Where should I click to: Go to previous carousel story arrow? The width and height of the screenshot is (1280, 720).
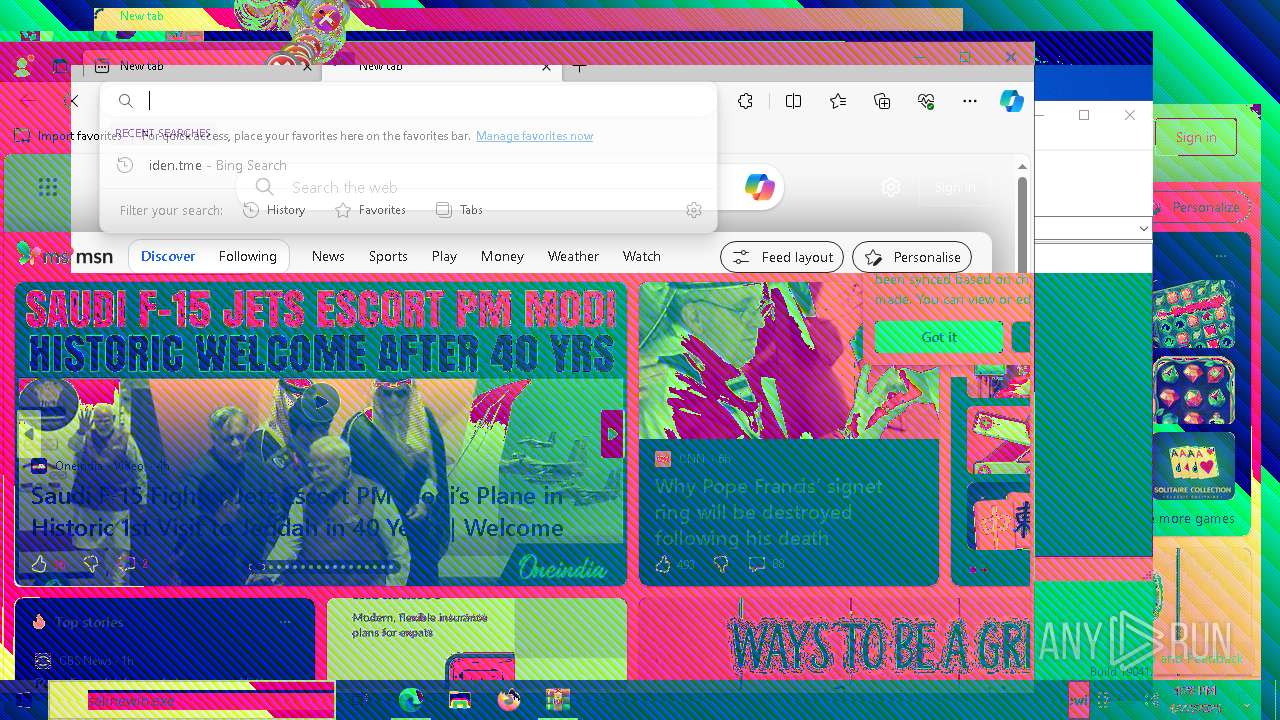[x=28, y=434]
